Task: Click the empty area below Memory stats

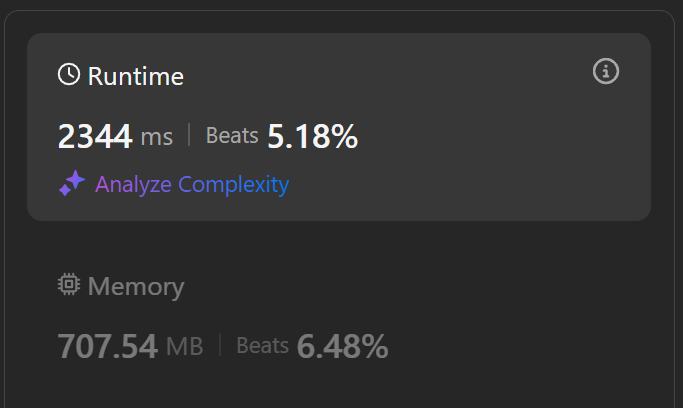Action: [x=340, y=390]
